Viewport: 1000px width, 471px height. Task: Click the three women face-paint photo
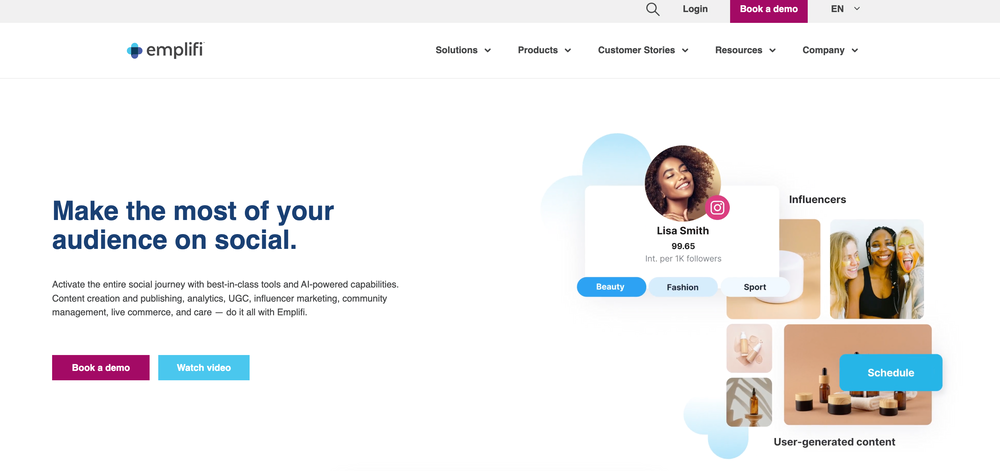click(877, 269)
